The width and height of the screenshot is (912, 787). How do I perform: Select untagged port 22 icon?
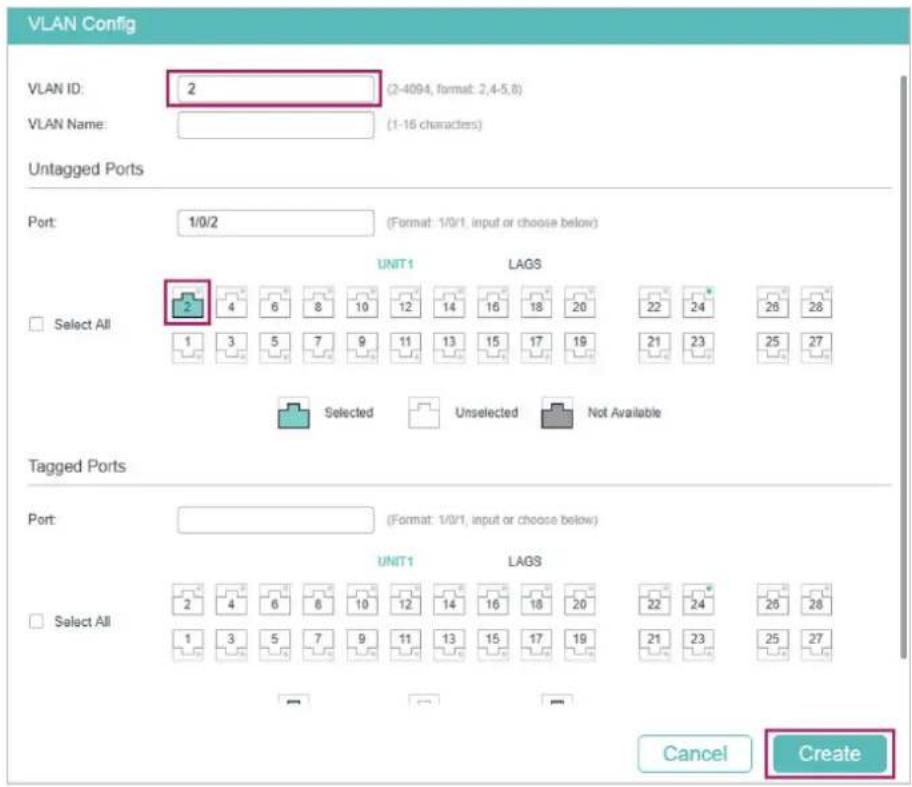click(x=654, y=302)
